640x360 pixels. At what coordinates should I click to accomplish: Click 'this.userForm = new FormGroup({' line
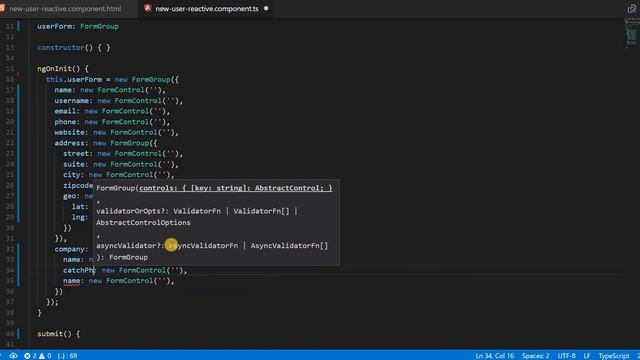point(112,80)
